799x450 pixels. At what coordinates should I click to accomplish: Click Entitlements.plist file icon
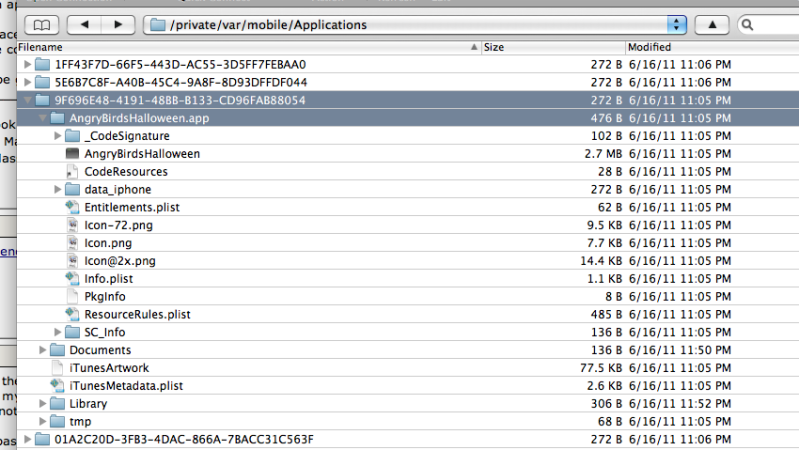(x=72, y=207)
